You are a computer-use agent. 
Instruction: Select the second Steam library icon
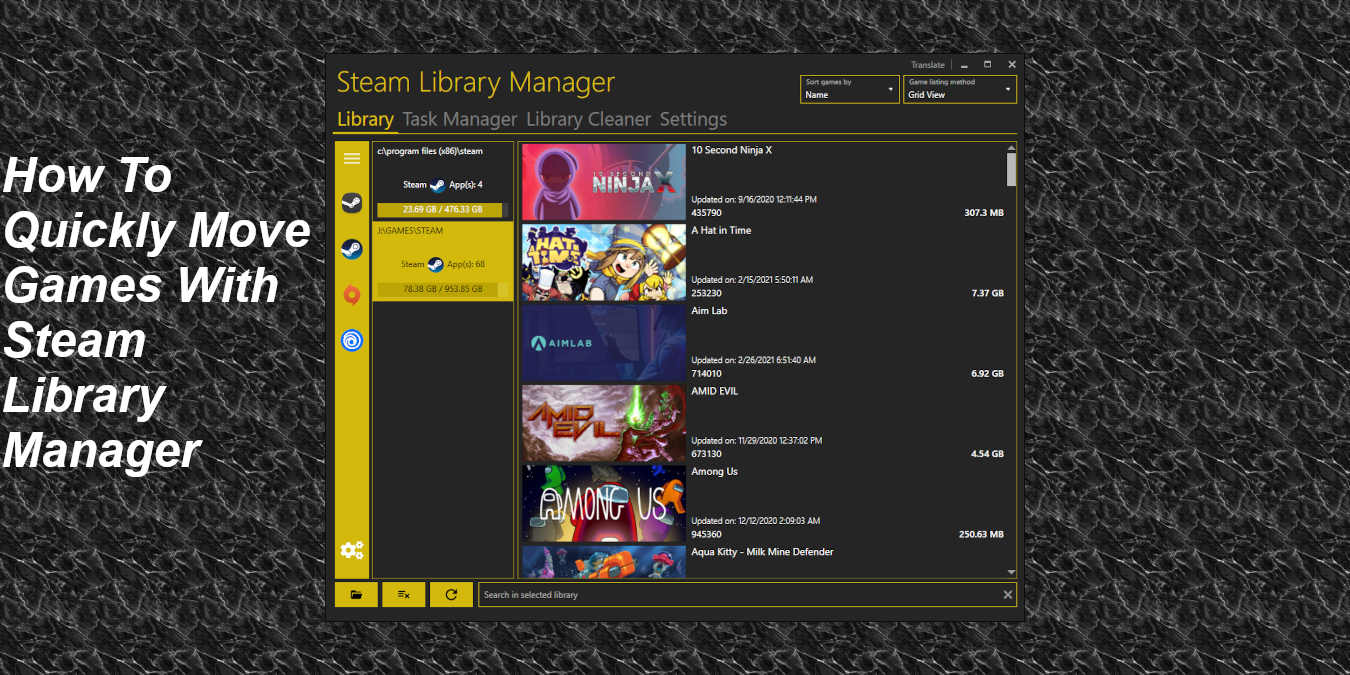coord(351,249)
